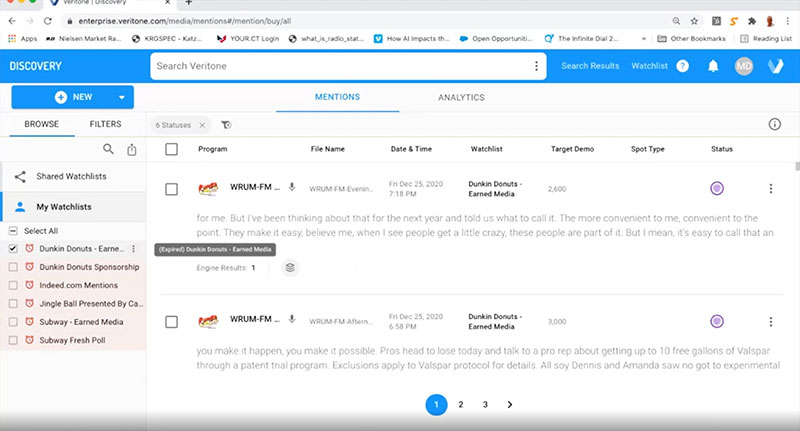Open search bar options three-dot menu
800x431 pixels.
pos(536,66)
